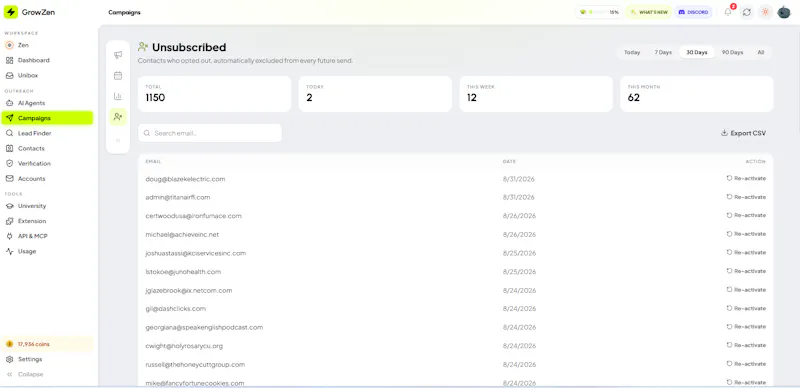Viewport: 800px width, 388px height.
Task: Open Settings gear in sidebar
Action: pyautogui.click(x=47, y=359)
